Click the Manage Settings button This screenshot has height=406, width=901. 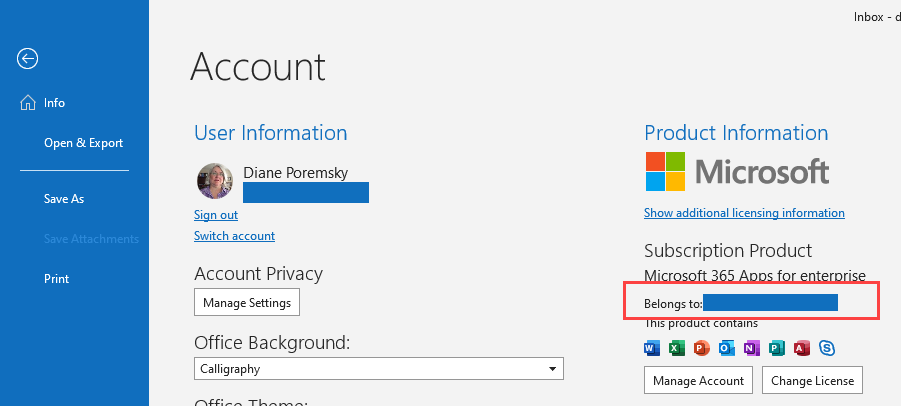247,303
